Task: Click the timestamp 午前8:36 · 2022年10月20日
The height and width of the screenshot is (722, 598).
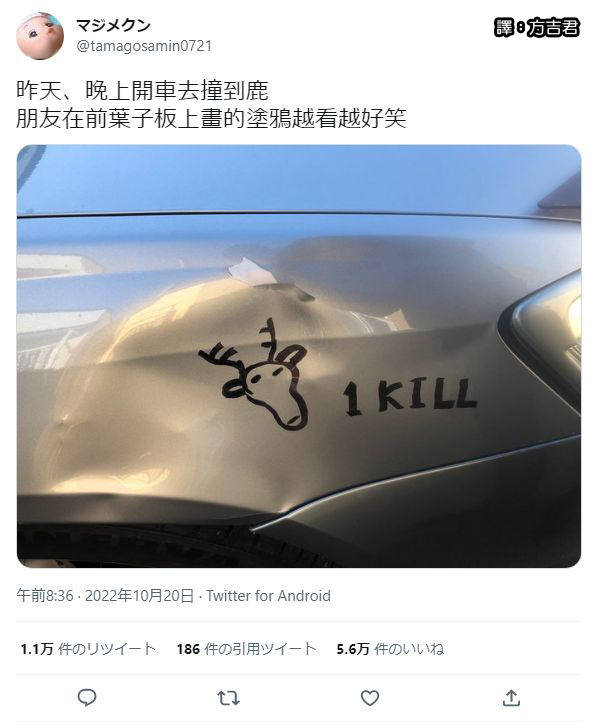Action: pos(105,596)
